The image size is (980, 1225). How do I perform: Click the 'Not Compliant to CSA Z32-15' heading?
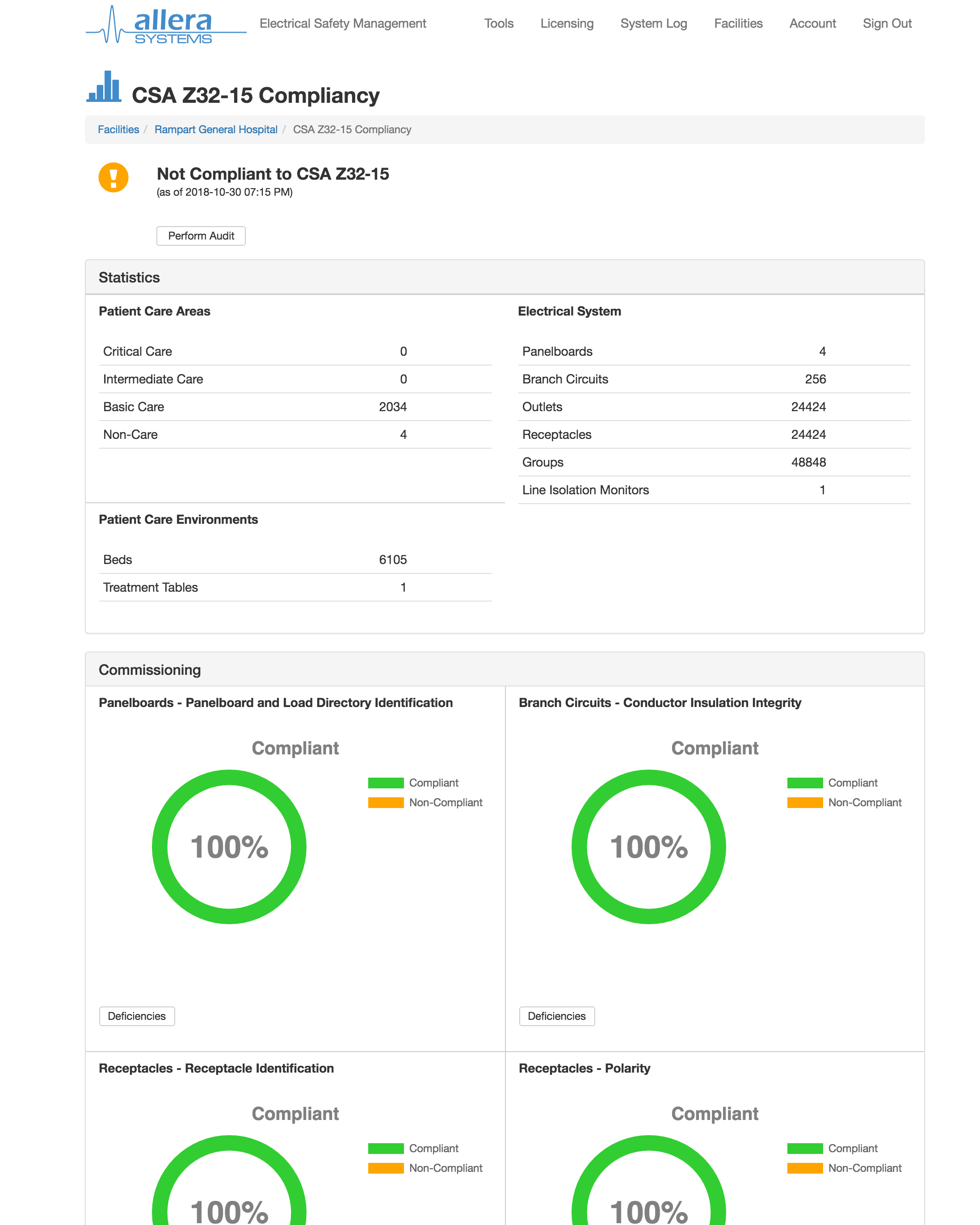pyautogui.click(x=273, y=174)
